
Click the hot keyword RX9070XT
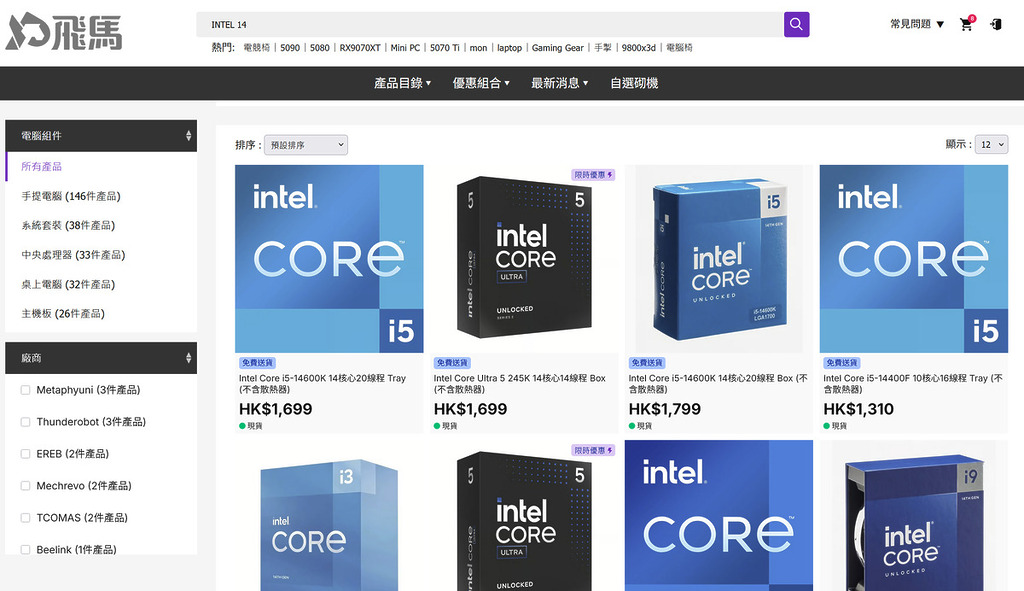click(360, 48)
